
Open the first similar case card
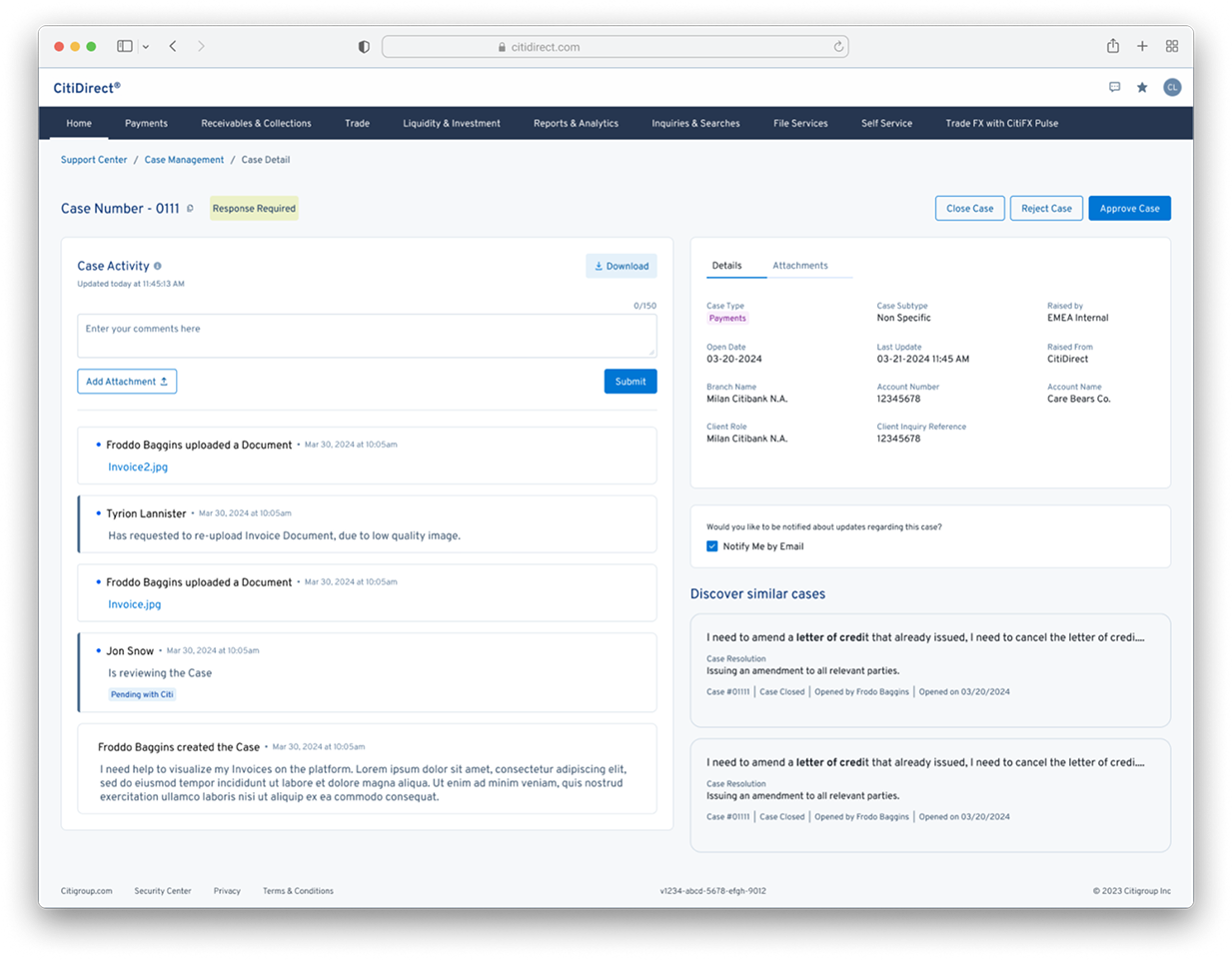[x=930, y=670]
